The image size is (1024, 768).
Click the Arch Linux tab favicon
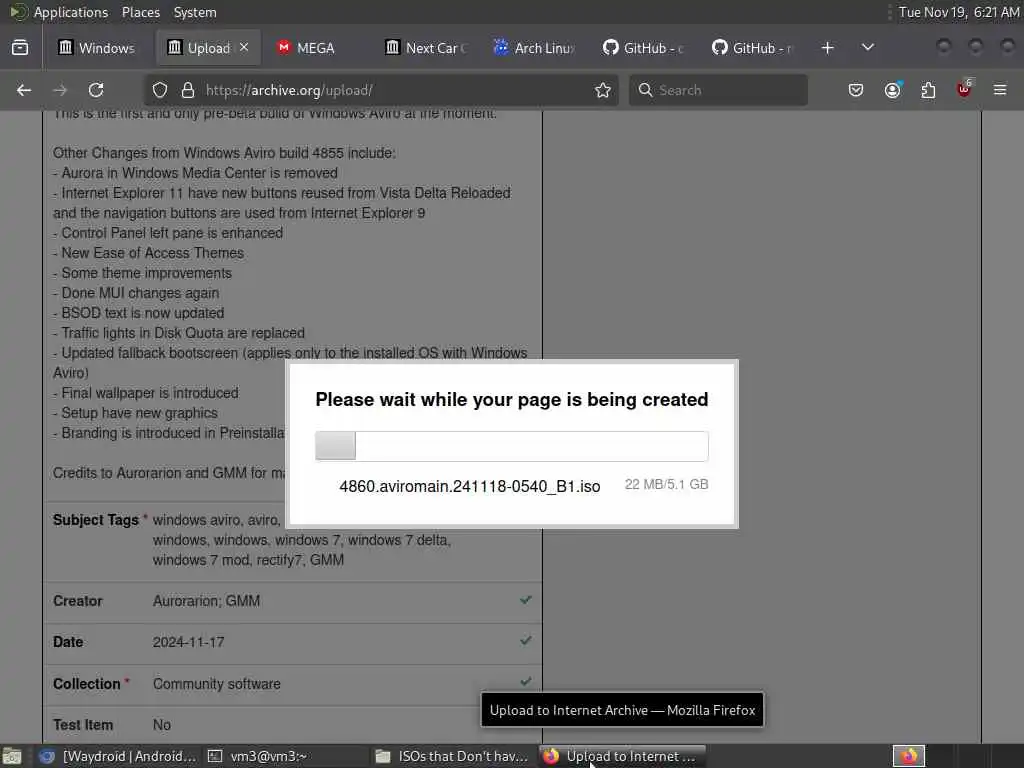pos(501,48)
